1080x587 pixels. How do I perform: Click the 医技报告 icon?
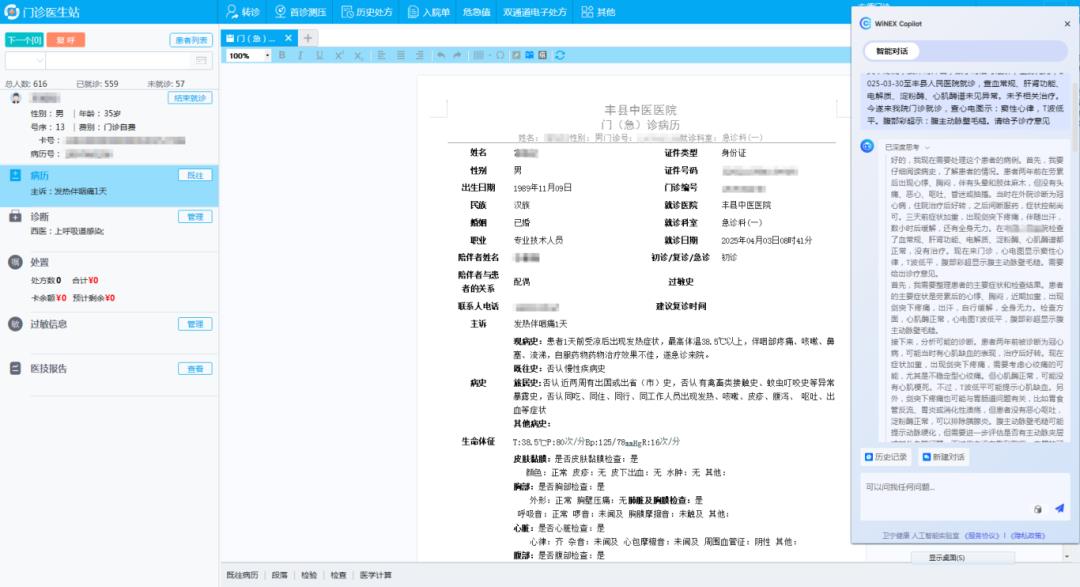(x=15, y=369)
